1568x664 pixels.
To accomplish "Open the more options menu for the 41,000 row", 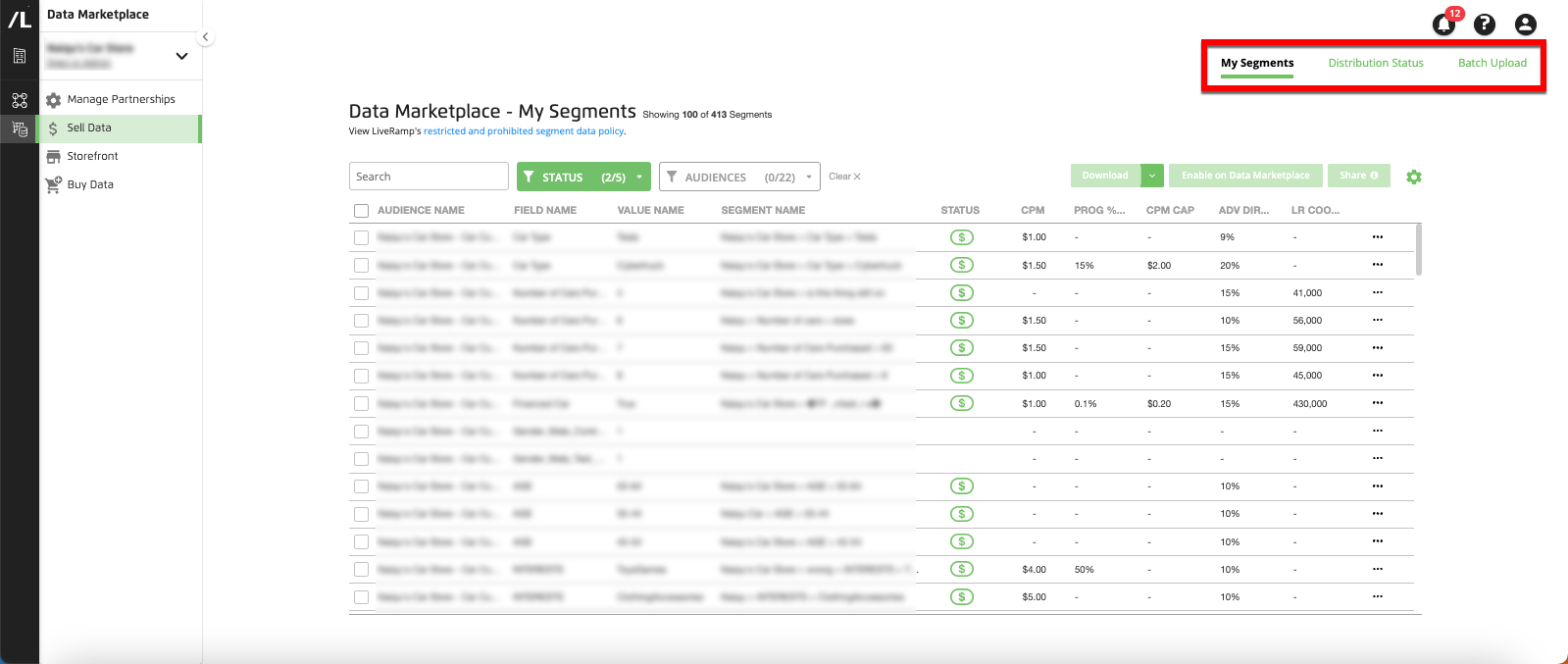I will click(x=1378, y=292).
